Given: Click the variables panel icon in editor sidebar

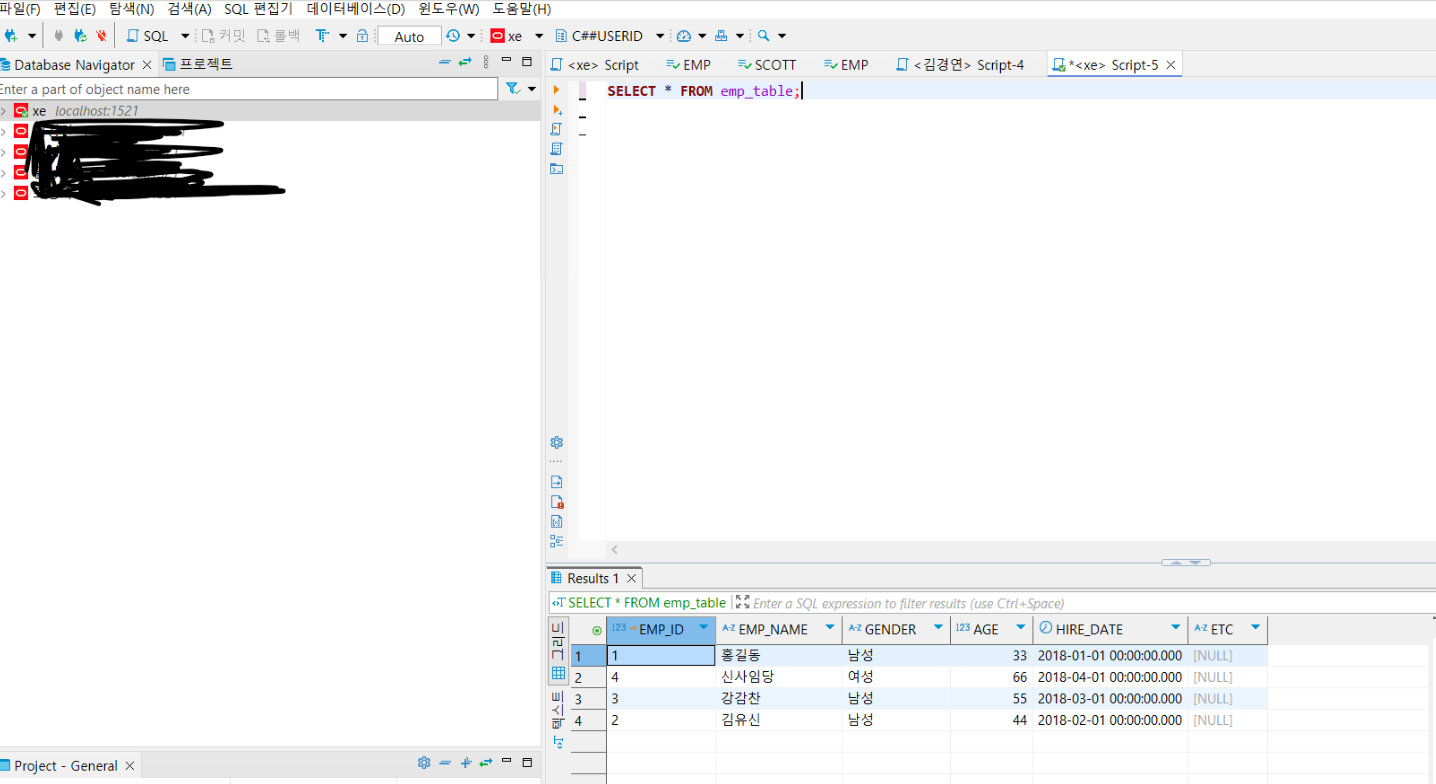Looking at the screenshot, I should pyautogui.click(x=557, y=521).
